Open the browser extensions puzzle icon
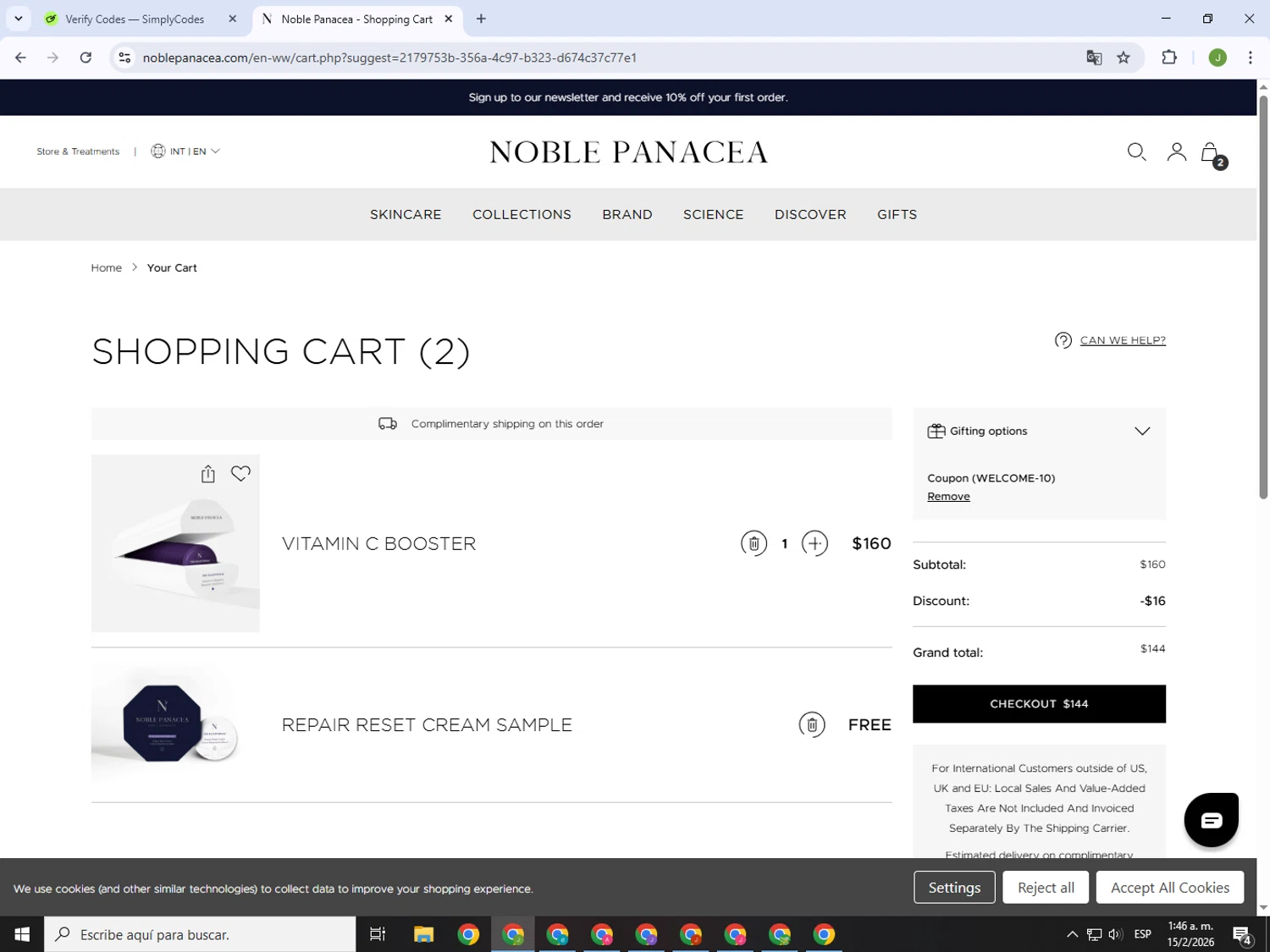This screenshot has width=1270, height=952. point(1169,58)
